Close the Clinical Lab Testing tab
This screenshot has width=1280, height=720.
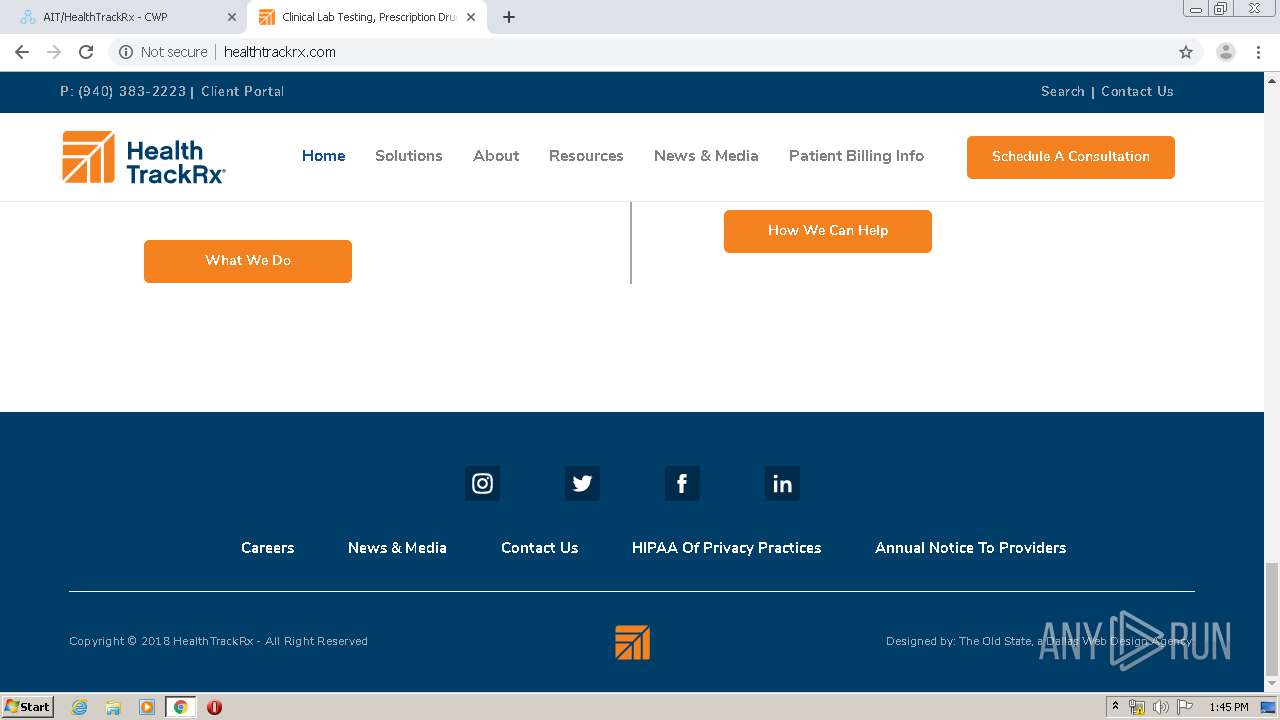tap(471, 17)
